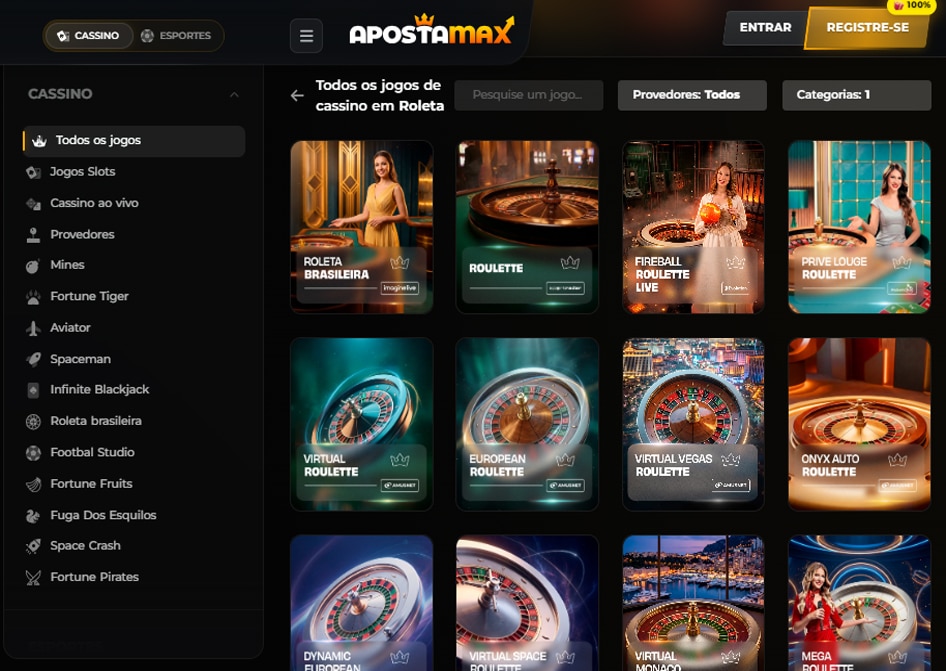Click Fuga Dos Esquilos sidebar label
This screenshot has width=946, height=671.
103,515
